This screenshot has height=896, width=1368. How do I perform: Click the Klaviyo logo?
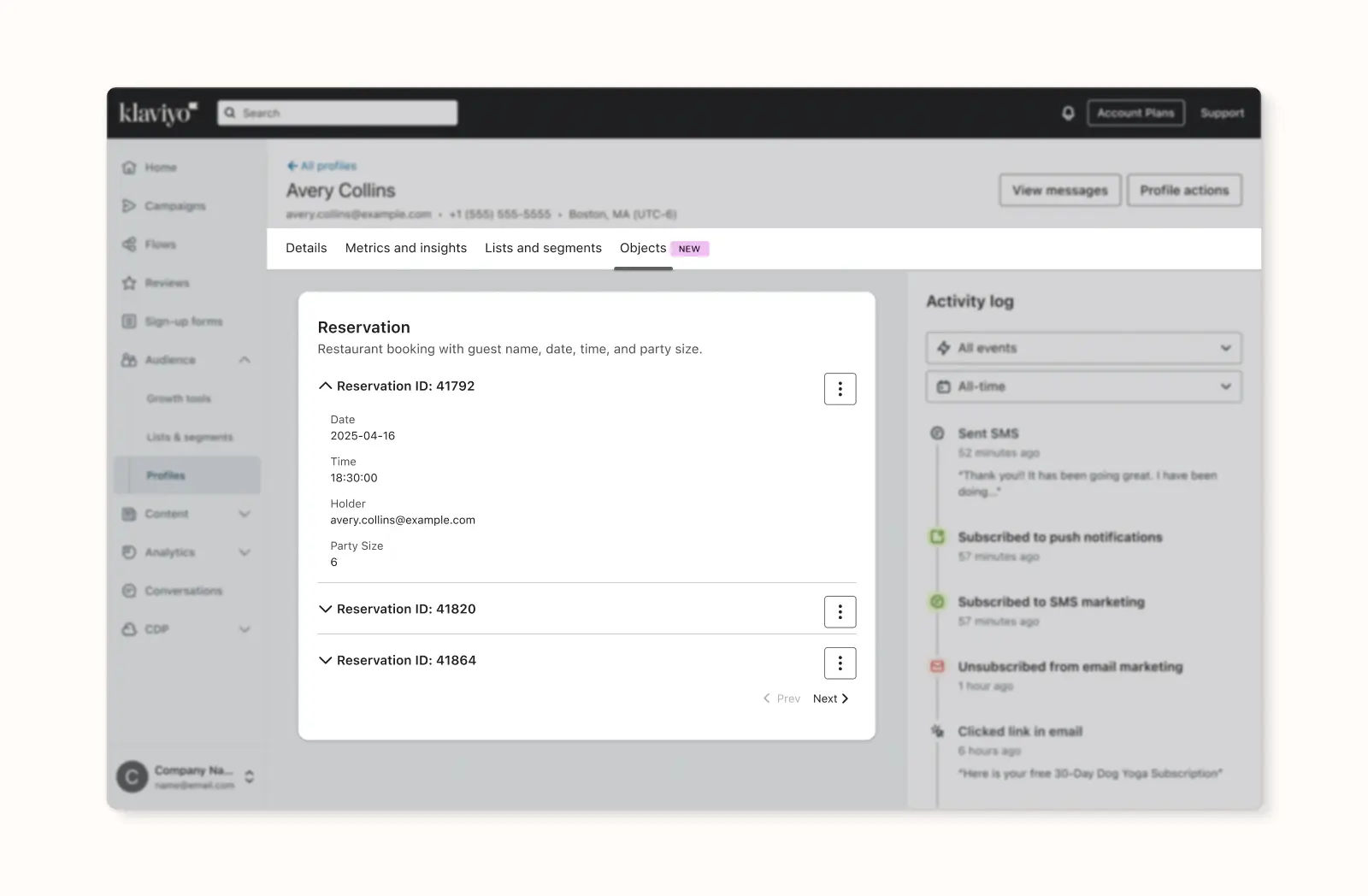pyautogui.click(x=157, y=113)
